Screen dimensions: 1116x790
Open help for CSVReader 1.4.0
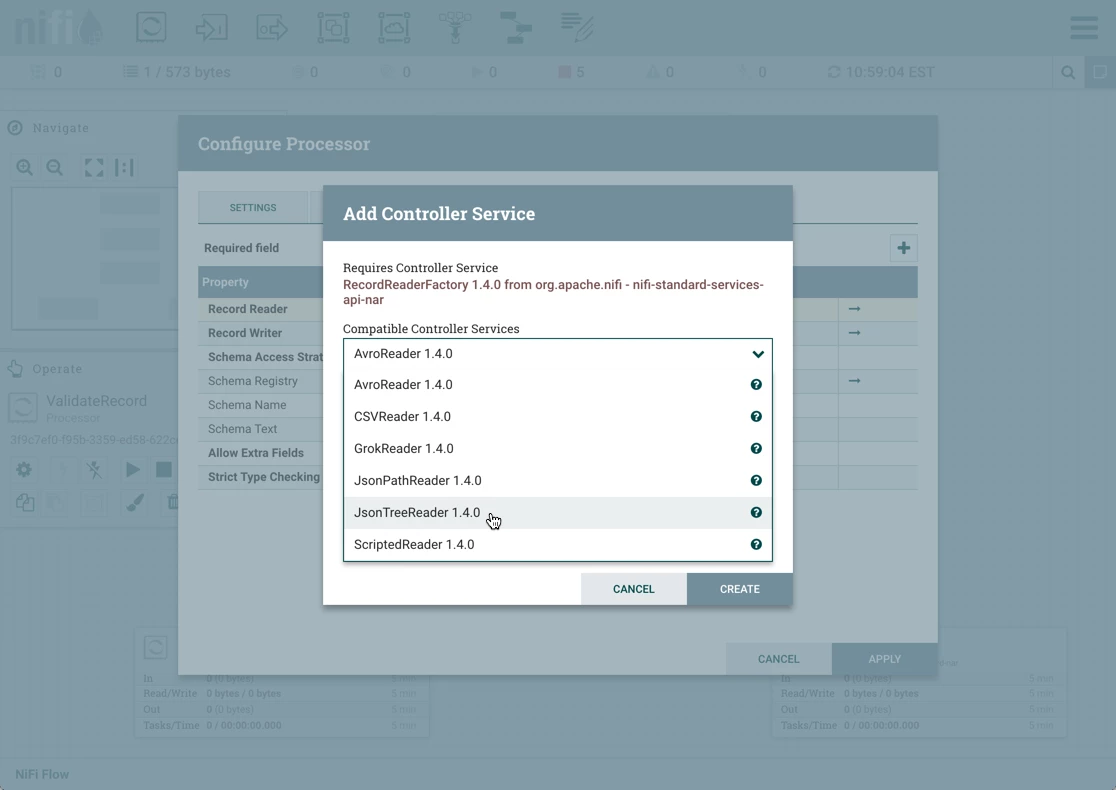pos(756,416)
